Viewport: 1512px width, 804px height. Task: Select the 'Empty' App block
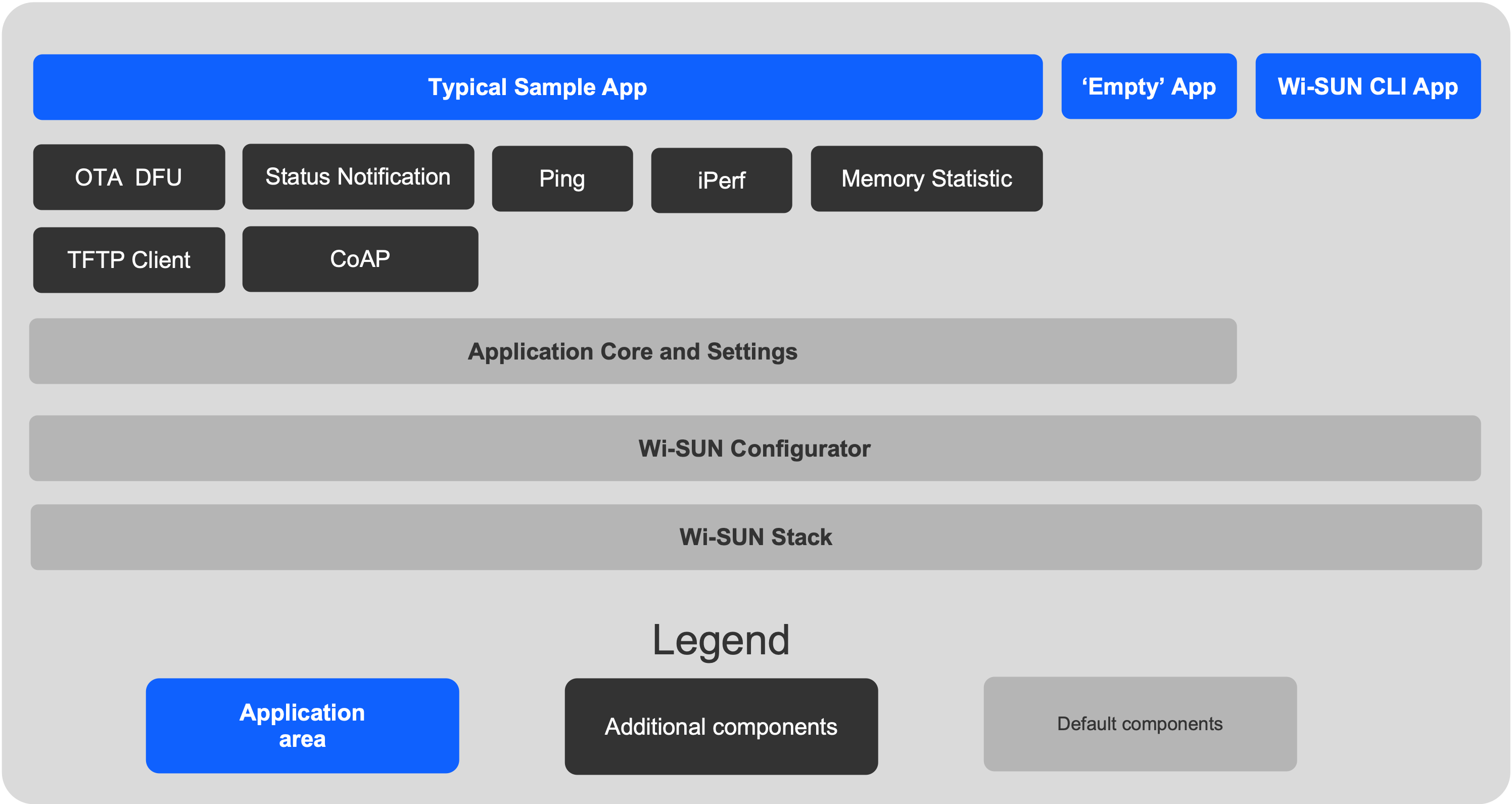click(1149, 86)
